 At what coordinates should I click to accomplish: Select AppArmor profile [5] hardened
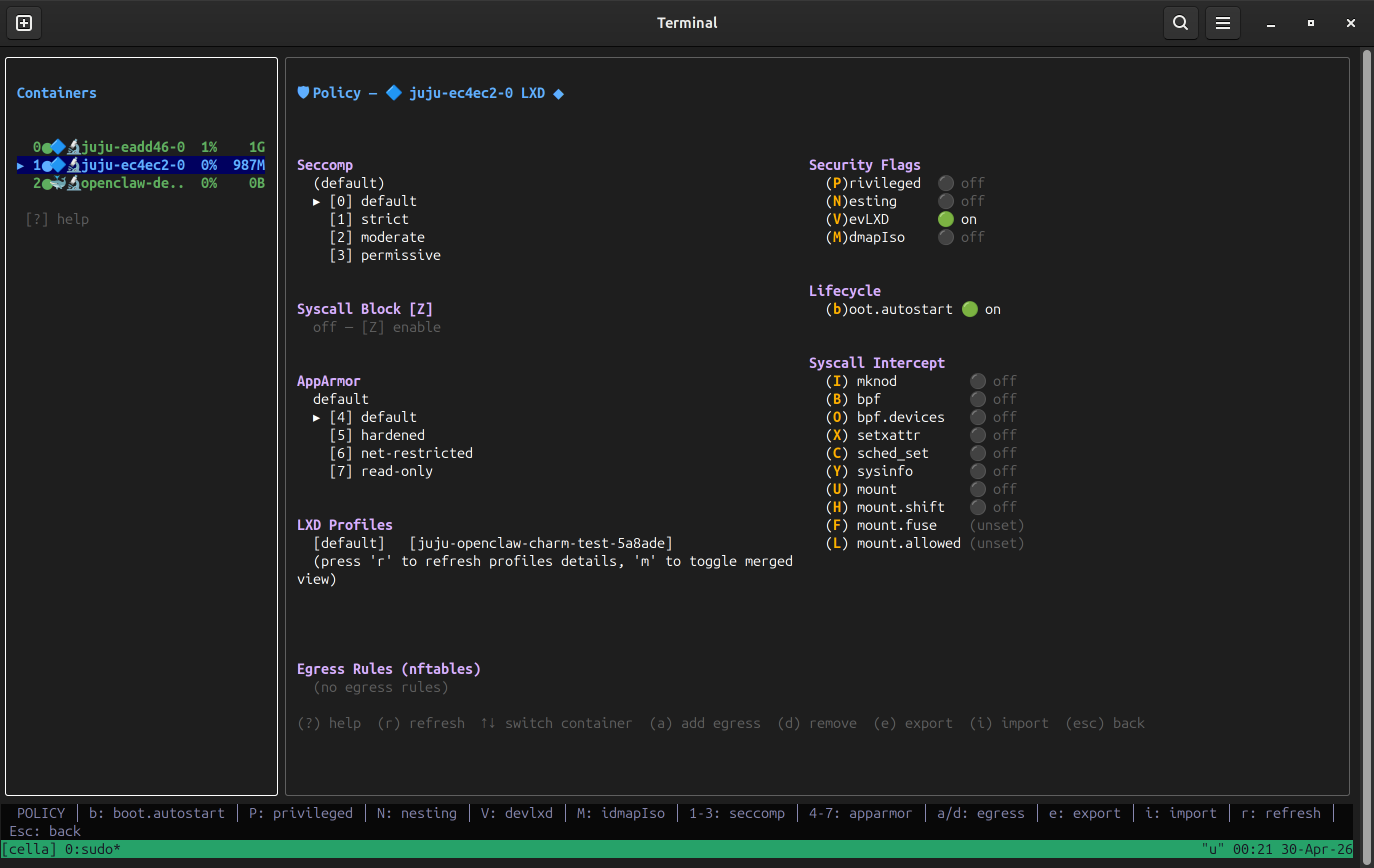[377, 435]
